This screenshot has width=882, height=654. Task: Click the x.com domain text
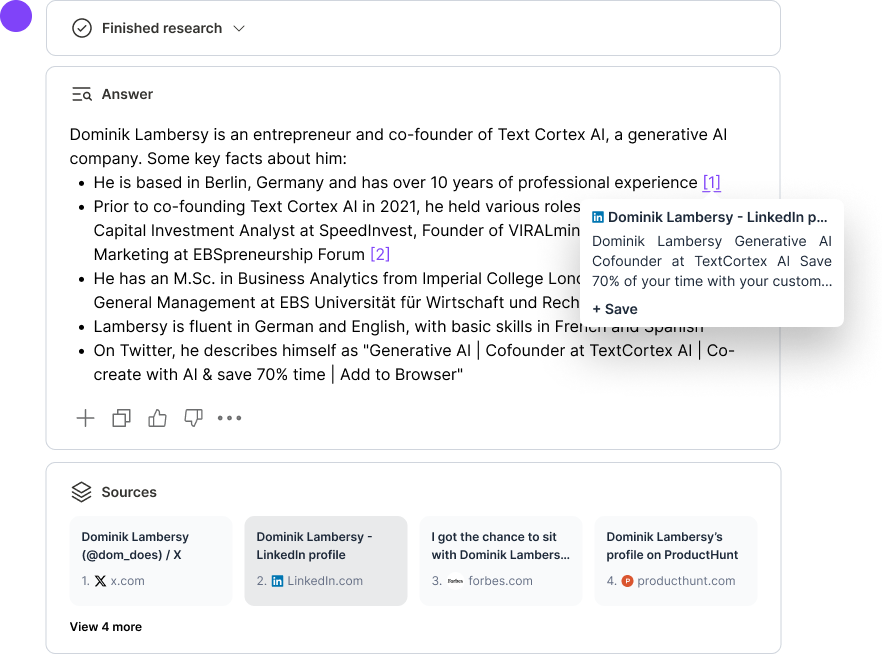click(x=128, y=581)
